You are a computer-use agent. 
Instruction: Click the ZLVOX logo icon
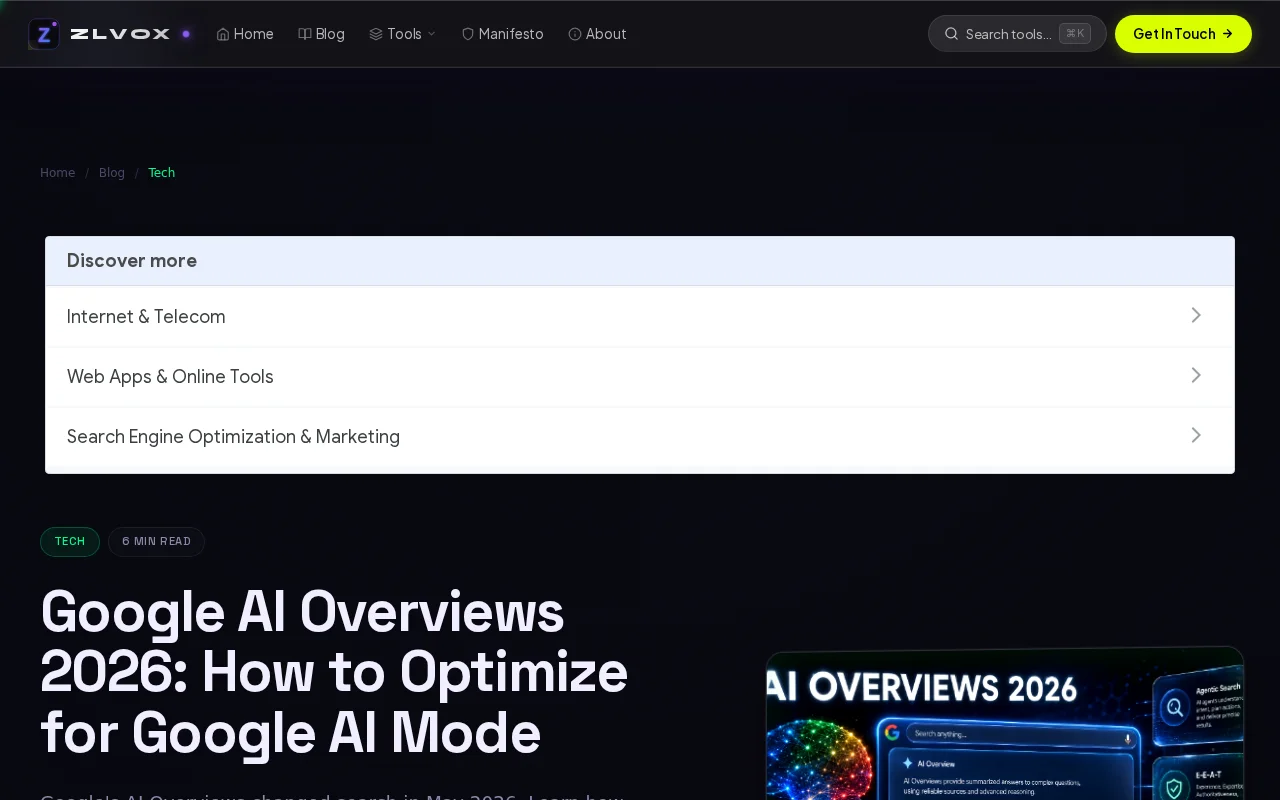(x=44, y=34)
